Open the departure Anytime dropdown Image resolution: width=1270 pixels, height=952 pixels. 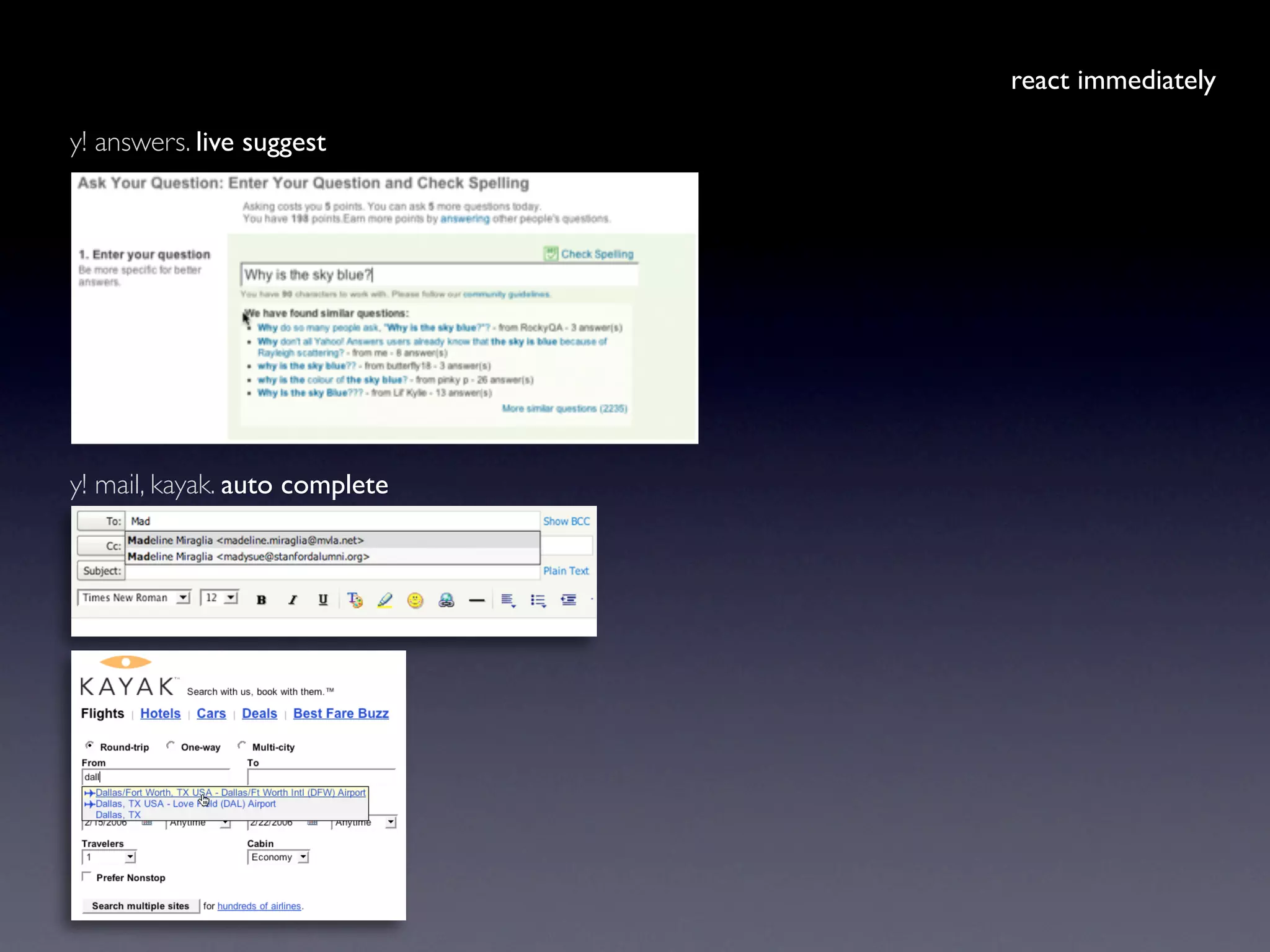click(x=198, y=823)
